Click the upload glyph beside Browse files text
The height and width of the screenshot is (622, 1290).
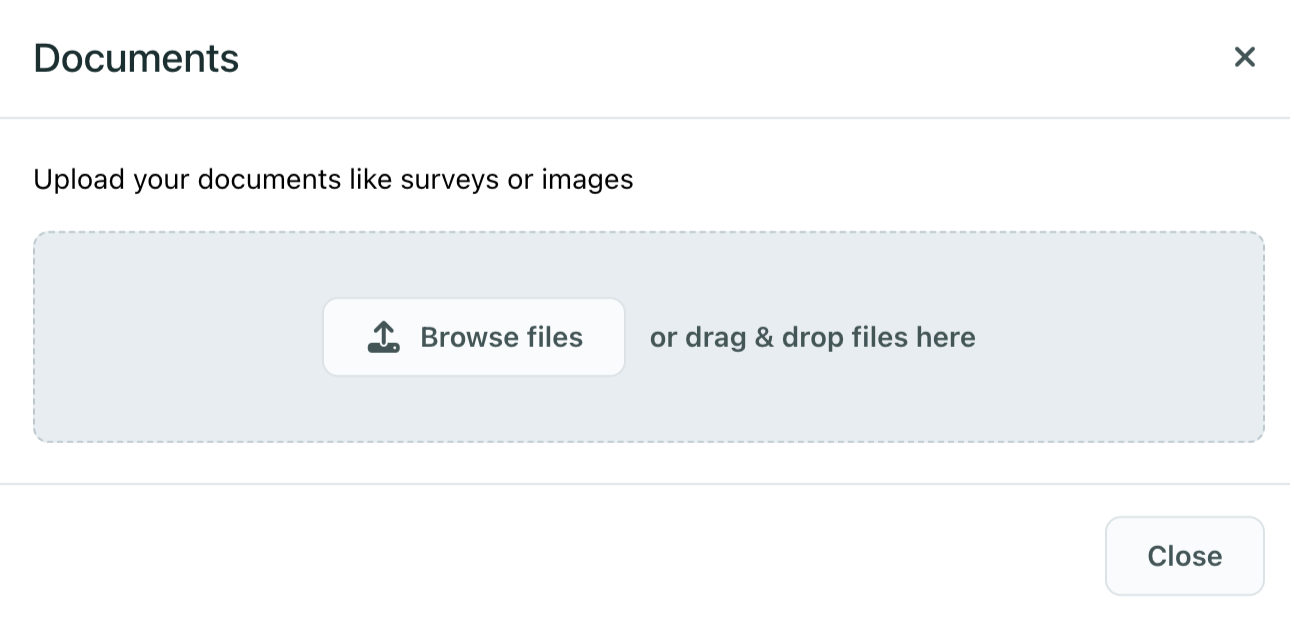(x=384, y=337)
